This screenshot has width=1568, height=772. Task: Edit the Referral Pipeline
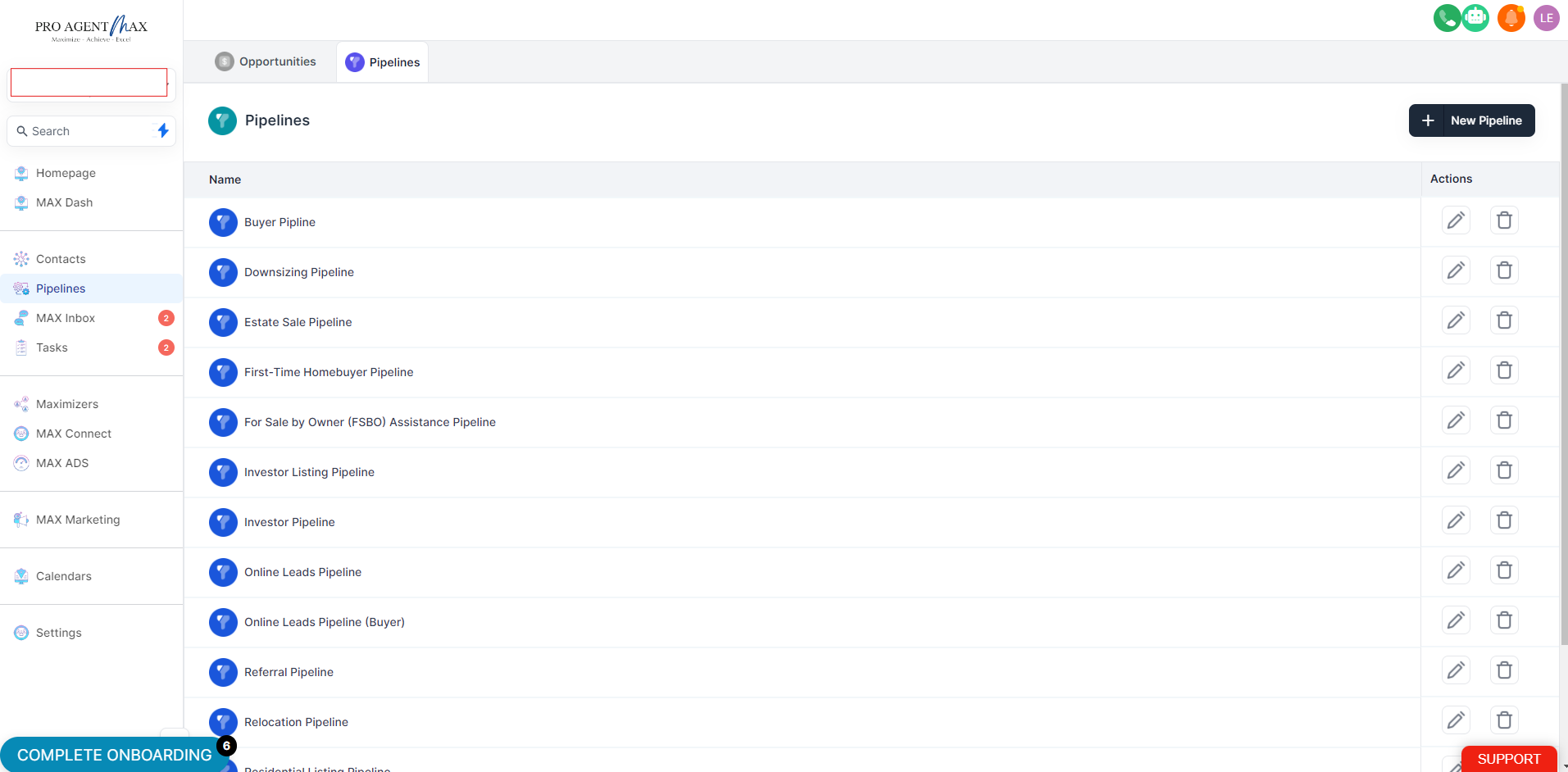[x=1456, y=670]
